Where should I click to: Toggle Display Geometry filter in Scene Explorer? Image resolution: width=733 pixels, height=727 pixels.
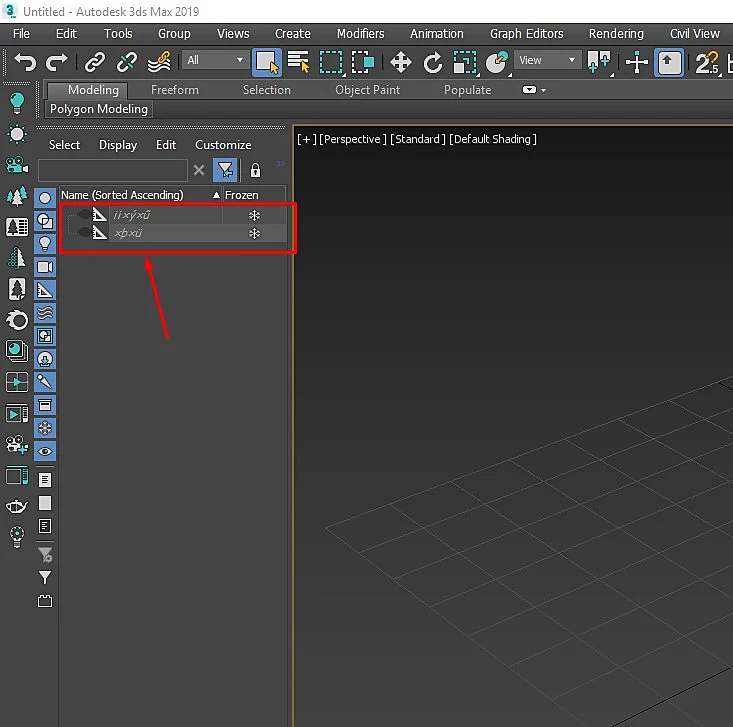coord(45,198)
